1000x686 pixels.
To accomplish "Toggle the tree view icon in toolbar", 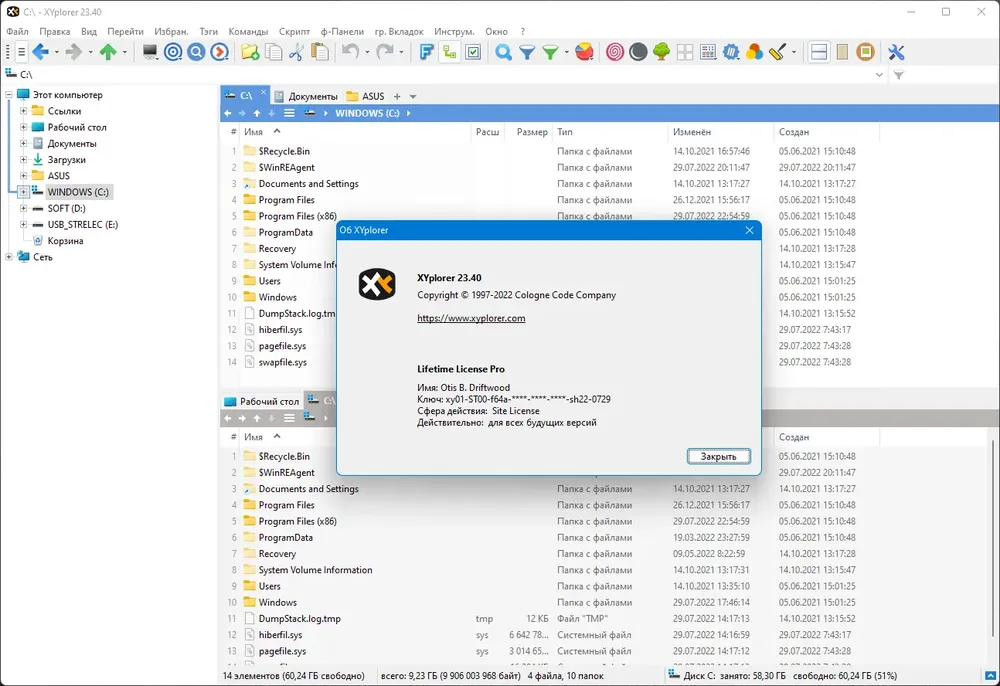I will [x=450, y=52].
